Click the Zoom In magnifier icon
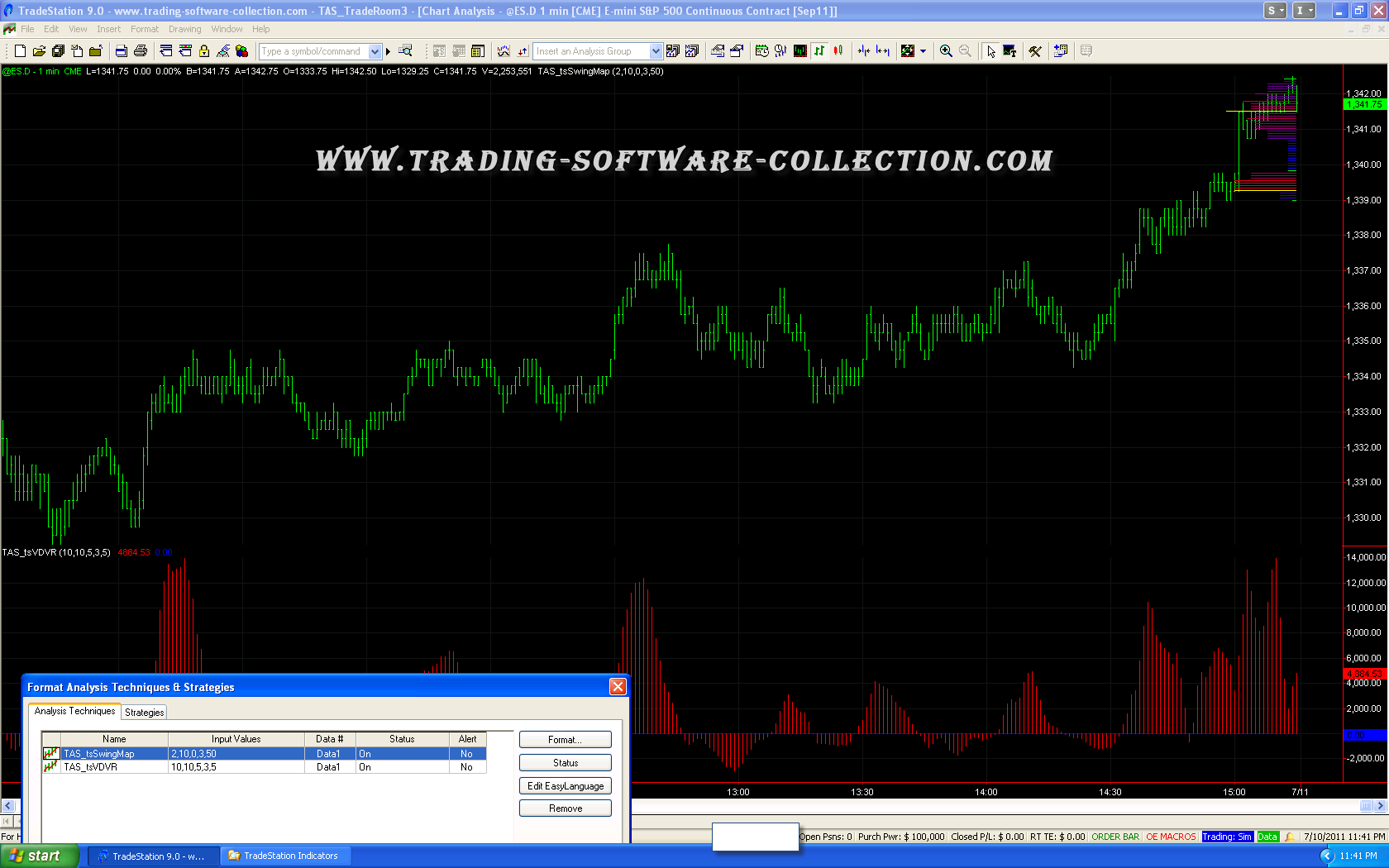 tap(946, 51)
